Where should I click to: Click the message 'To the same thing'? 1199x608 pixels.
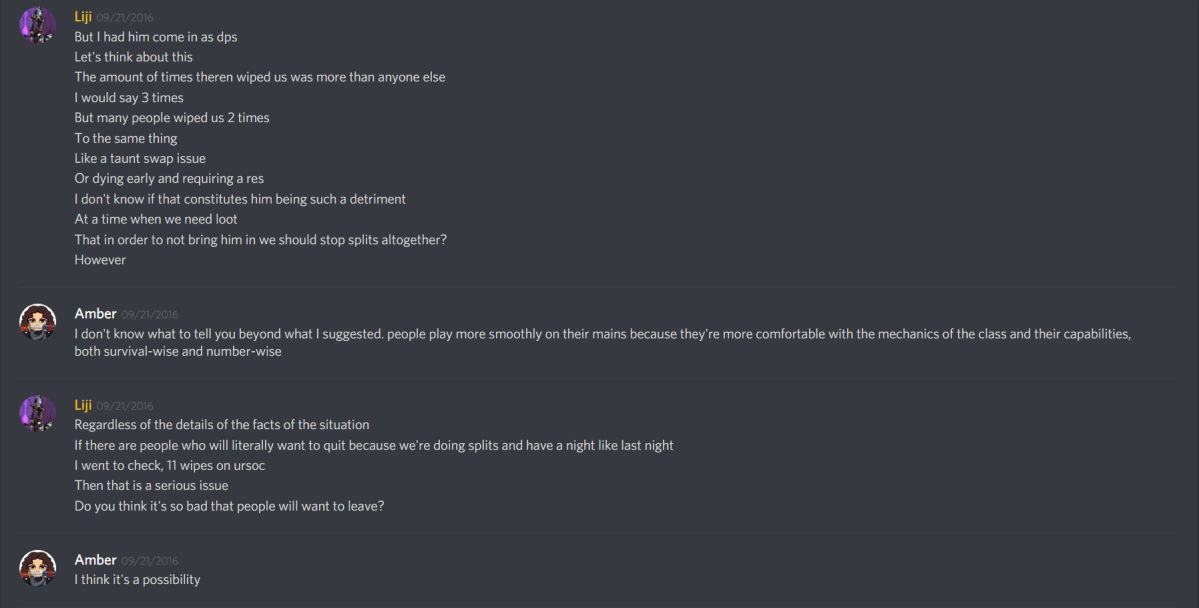(x=125, y=137)
